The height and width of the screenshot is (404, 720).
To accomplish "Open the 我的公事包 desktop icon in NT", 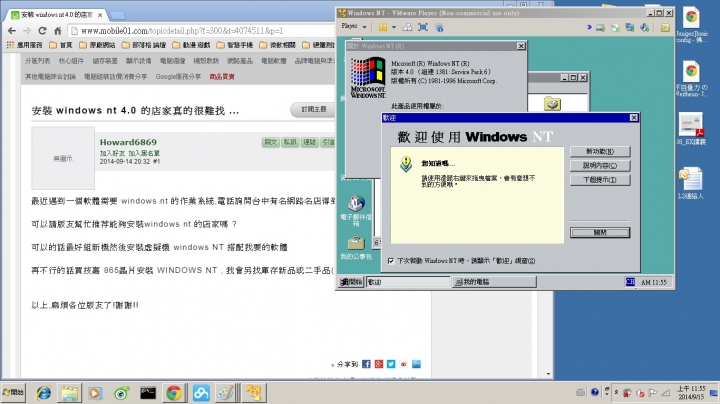I will click(356, 248).
